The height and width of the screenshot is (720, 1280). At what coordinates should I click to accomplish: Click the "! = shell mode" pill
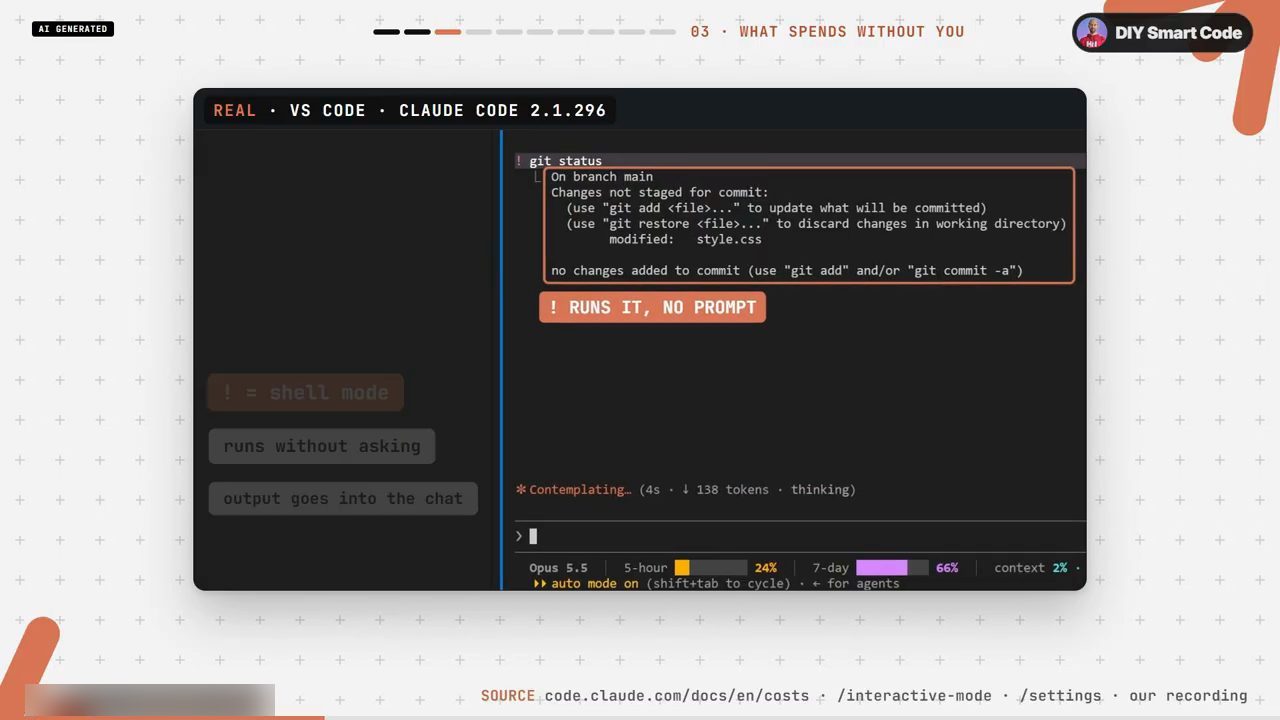tap(305, 393)
